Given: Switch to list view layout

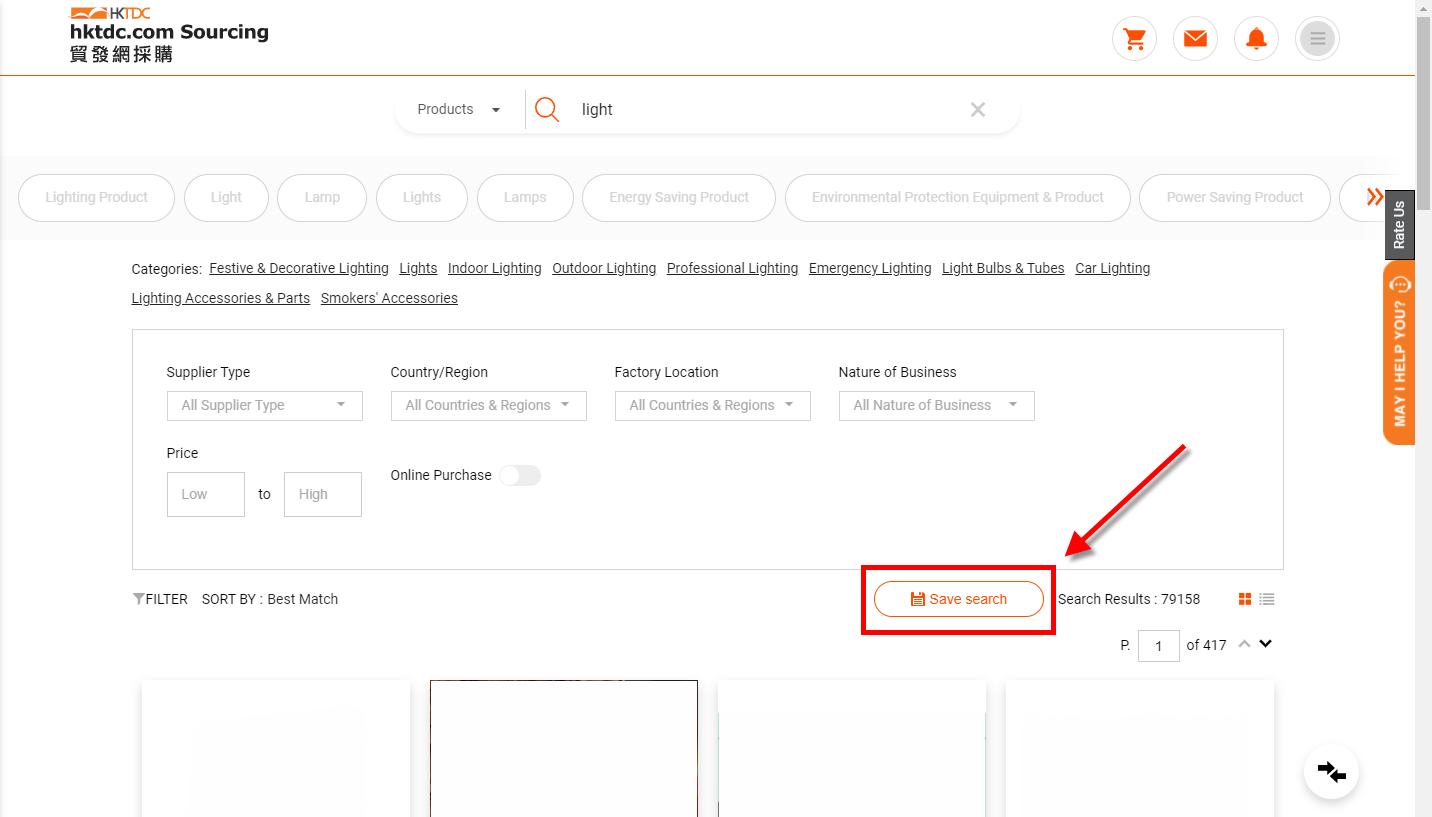Looking at the screenshot, I should 1267,599.
